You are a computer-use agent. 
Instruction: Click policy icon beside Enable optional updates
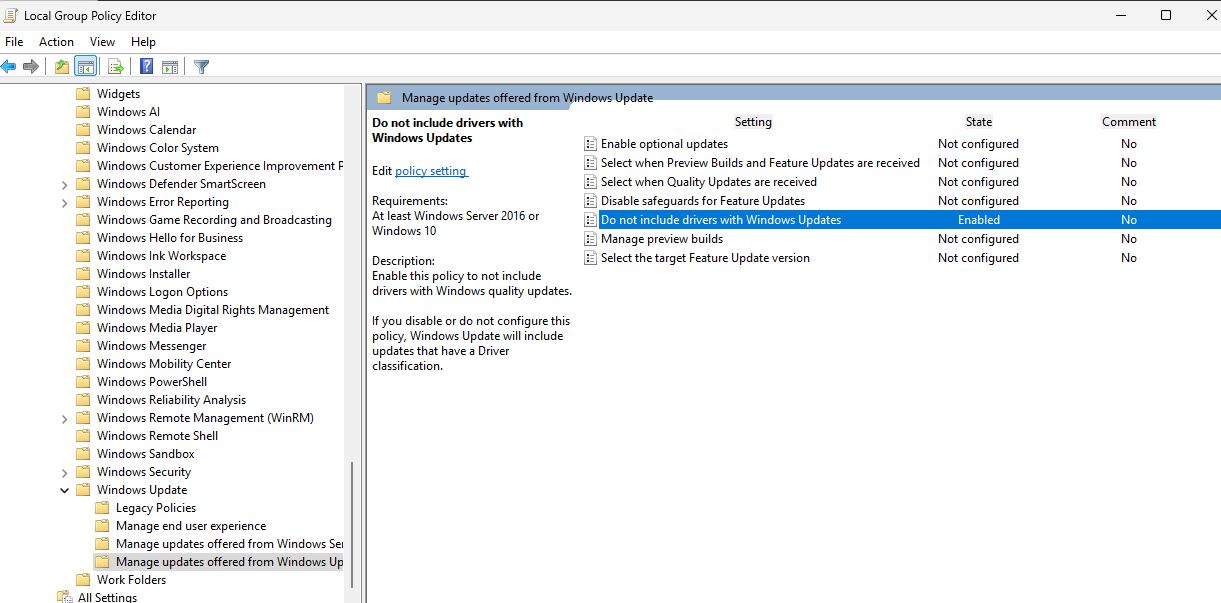590,144
